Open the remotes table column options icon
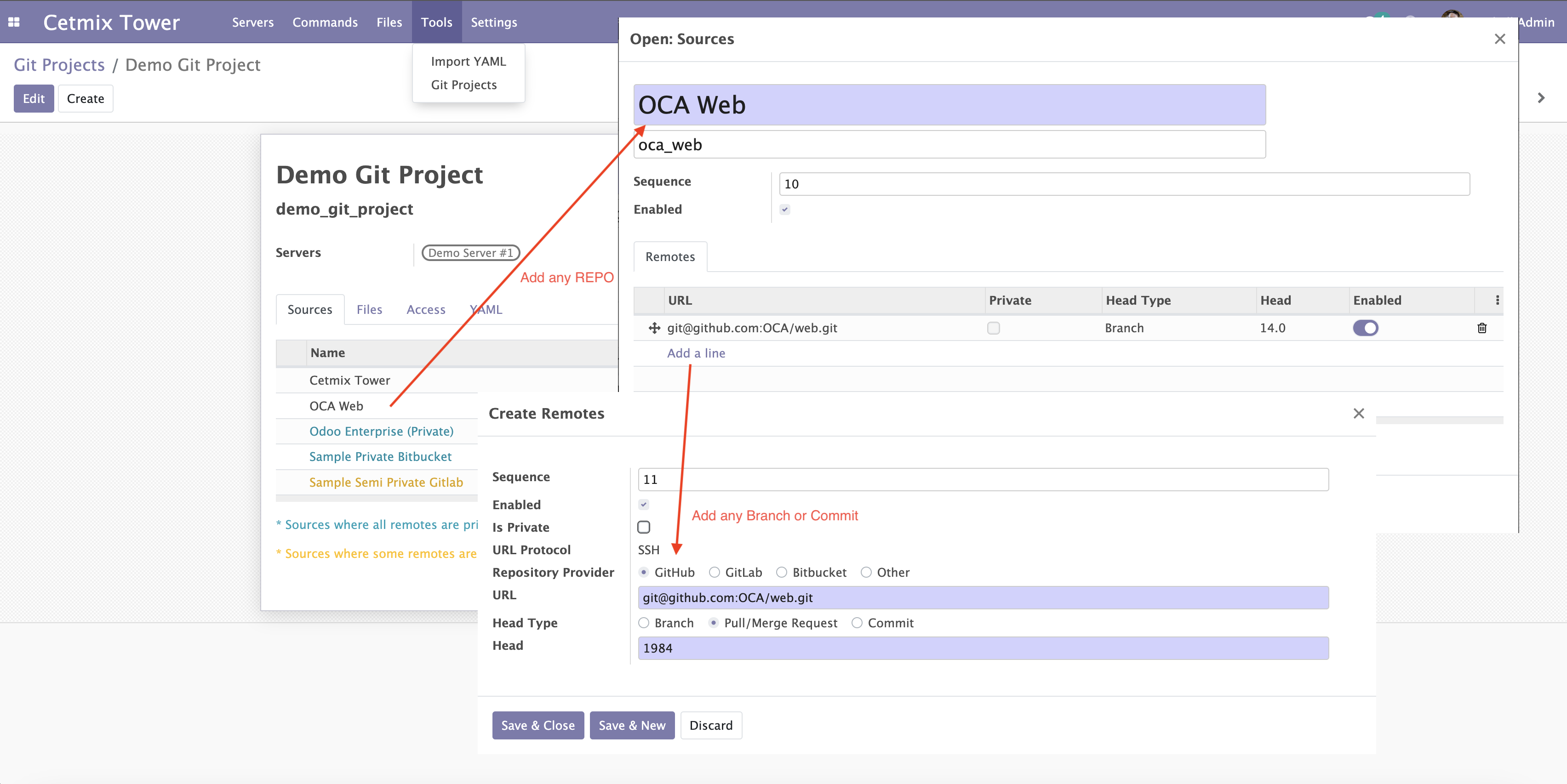 click(1497, 300)
